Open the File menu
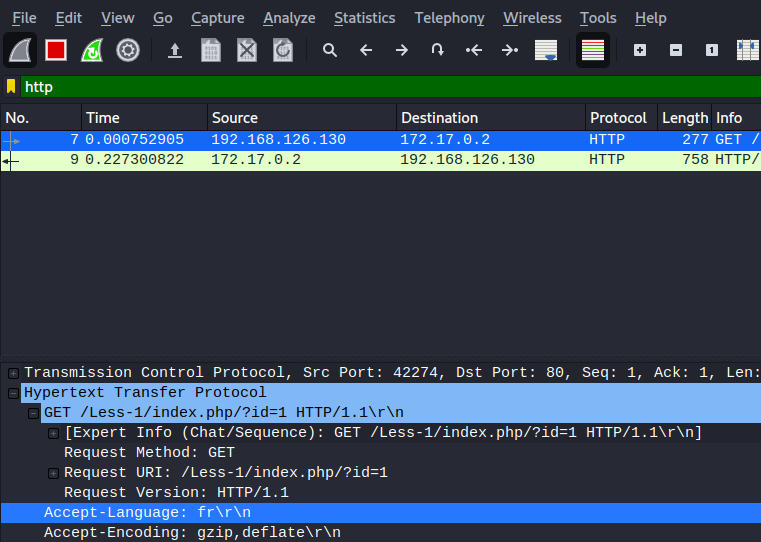Viewport: 761px width, 542px height. coord(24,18)
